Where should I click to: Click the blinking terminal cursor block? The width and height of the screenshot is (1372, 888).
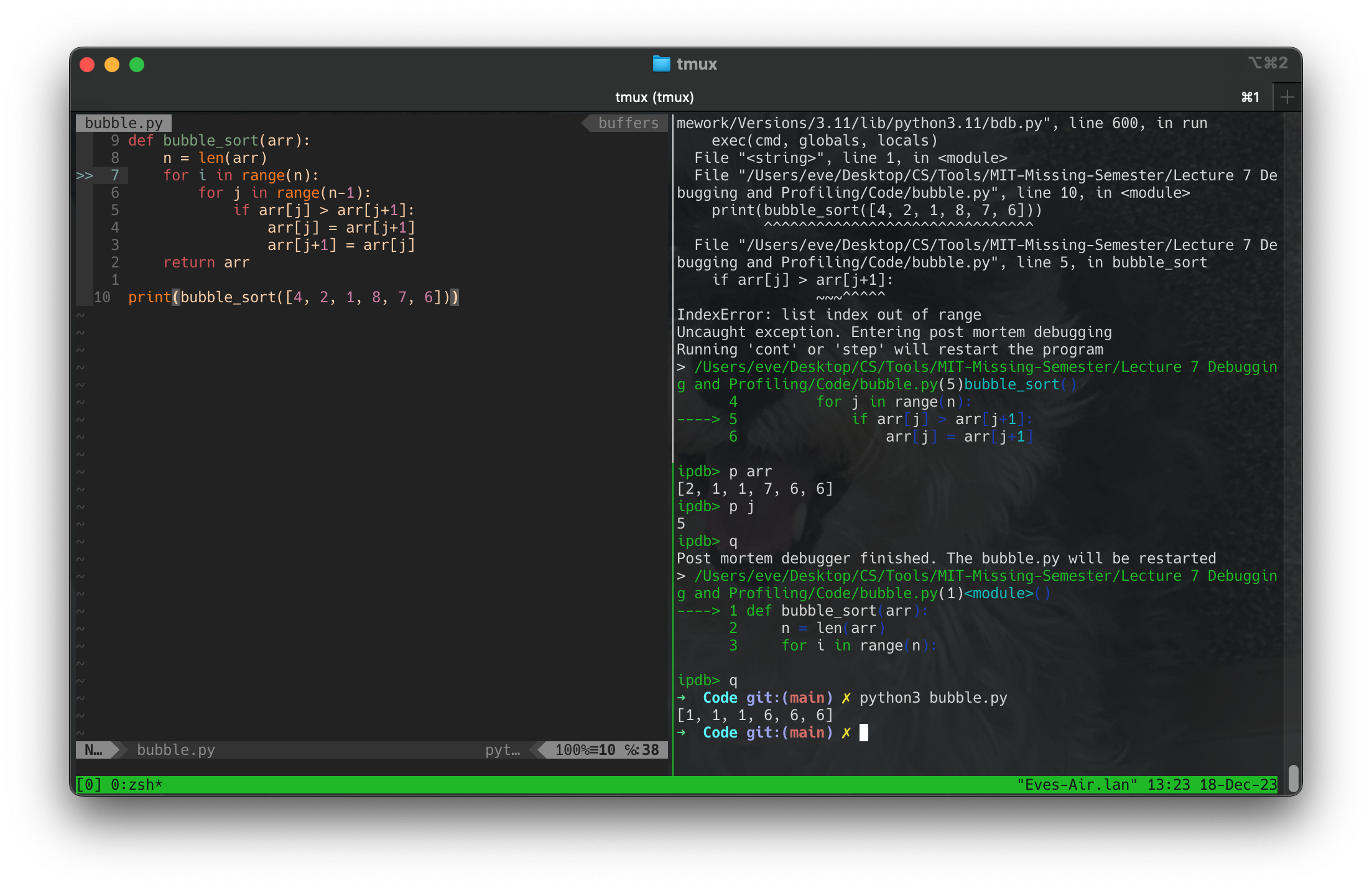coord(864,733)
